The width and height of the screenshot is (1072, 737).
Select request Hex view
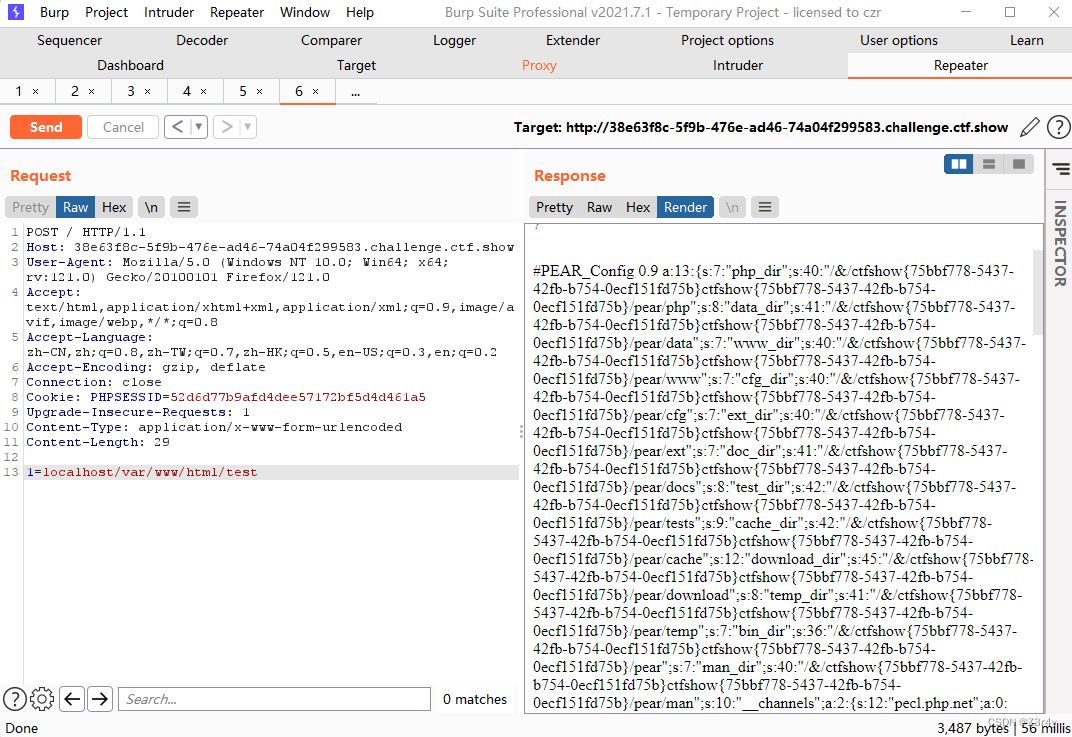[114, 207]
